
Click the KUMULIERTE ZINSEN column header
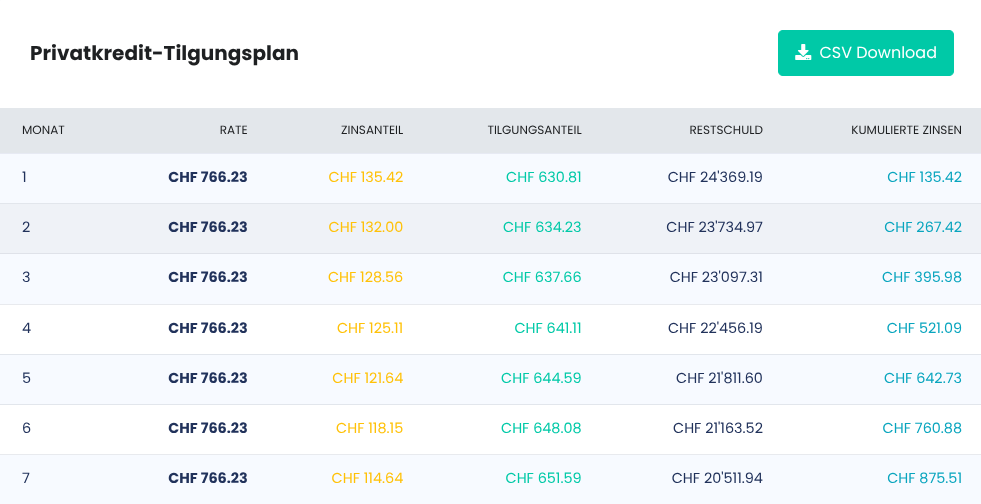(x=907, y=130)
